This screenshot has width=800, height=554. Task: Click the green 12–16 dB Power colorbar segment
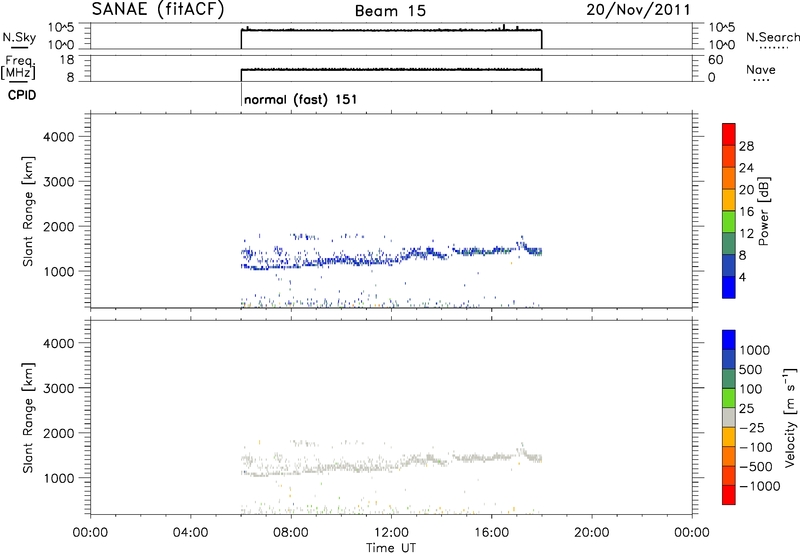click(729, 221)
